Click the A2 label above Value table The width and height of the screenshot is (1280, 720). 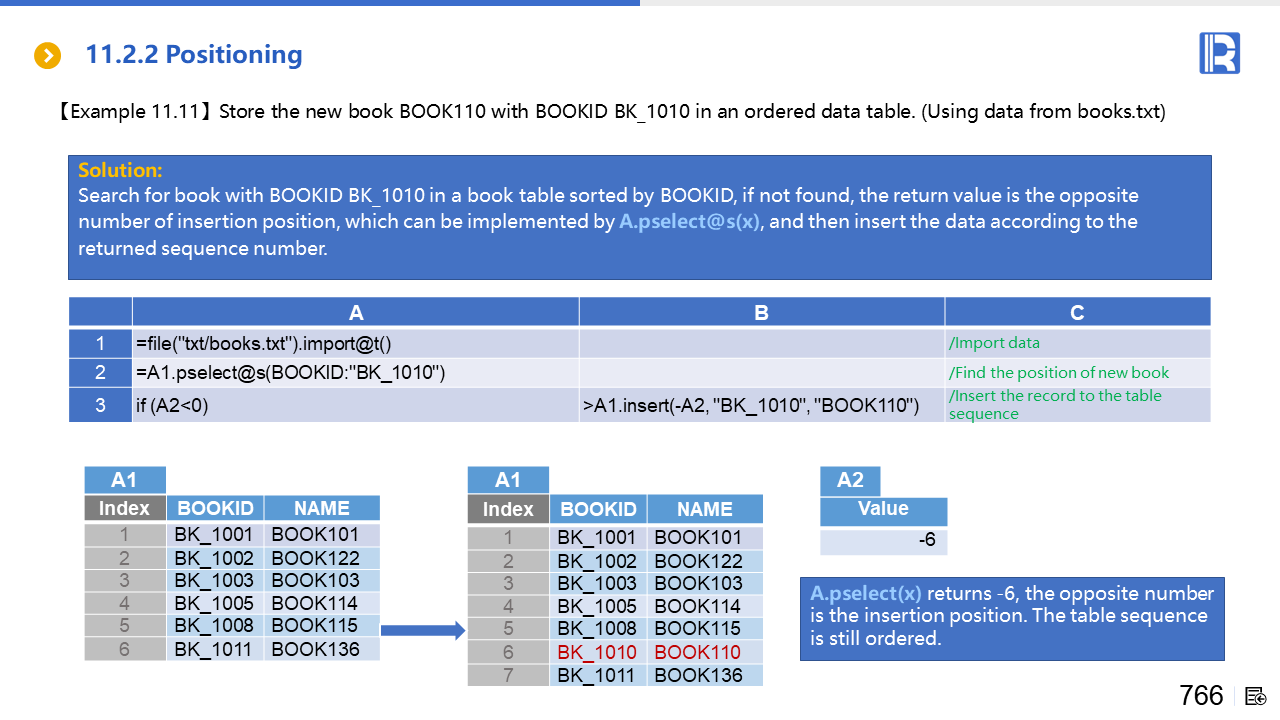tap(850, 480)
